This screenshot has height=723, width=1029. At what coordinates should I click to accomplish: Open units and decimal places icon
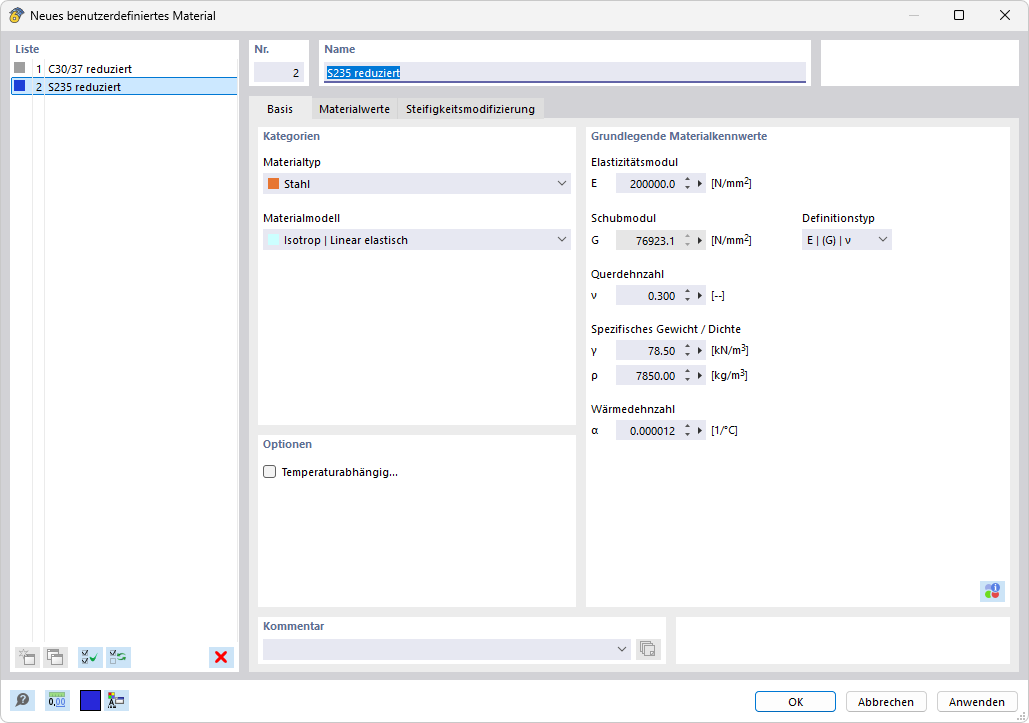click(x=57, y=701)
